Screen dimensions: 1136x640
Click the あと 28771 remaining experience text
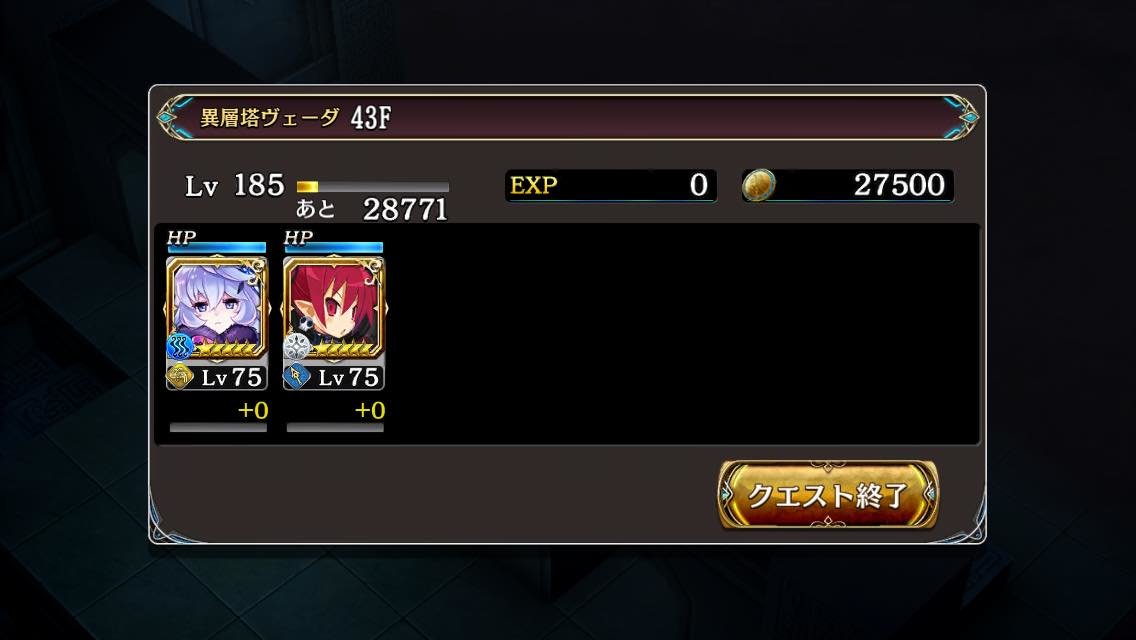pyautogui.click(x=372, y=209)
